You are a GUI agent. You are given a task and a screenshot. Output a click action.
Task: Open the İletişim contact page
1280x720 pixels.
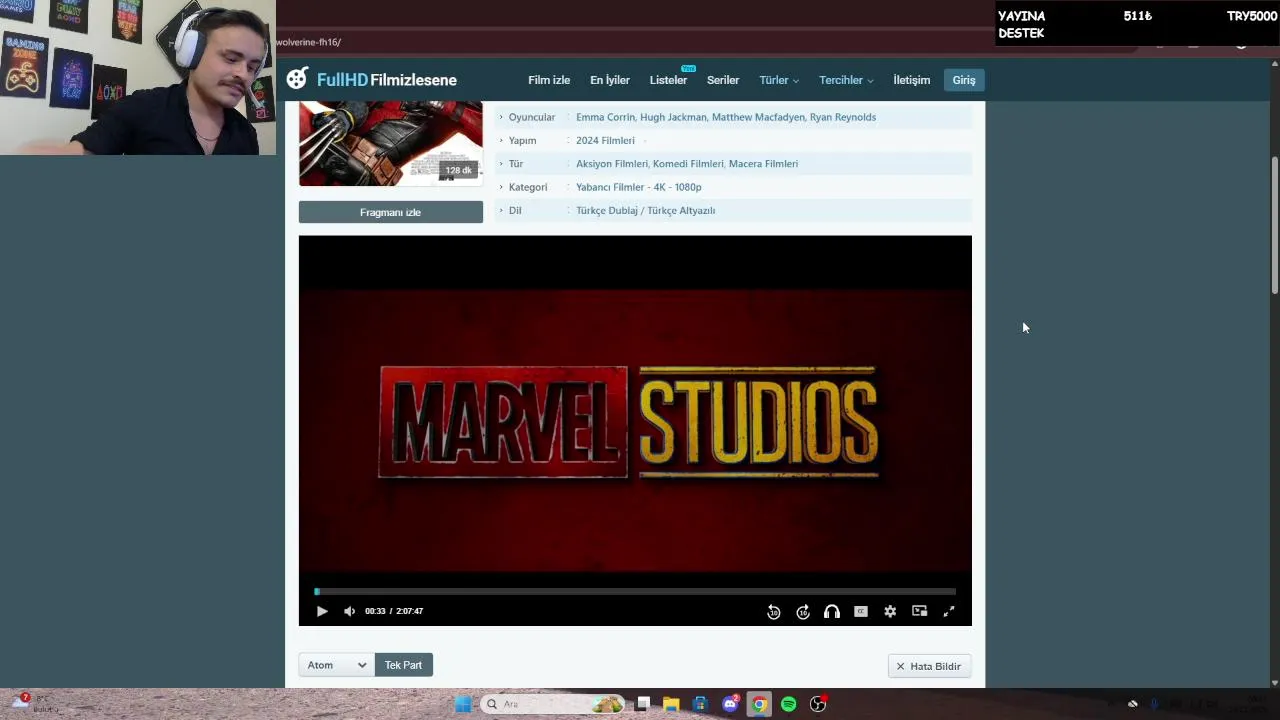[912, 80]
